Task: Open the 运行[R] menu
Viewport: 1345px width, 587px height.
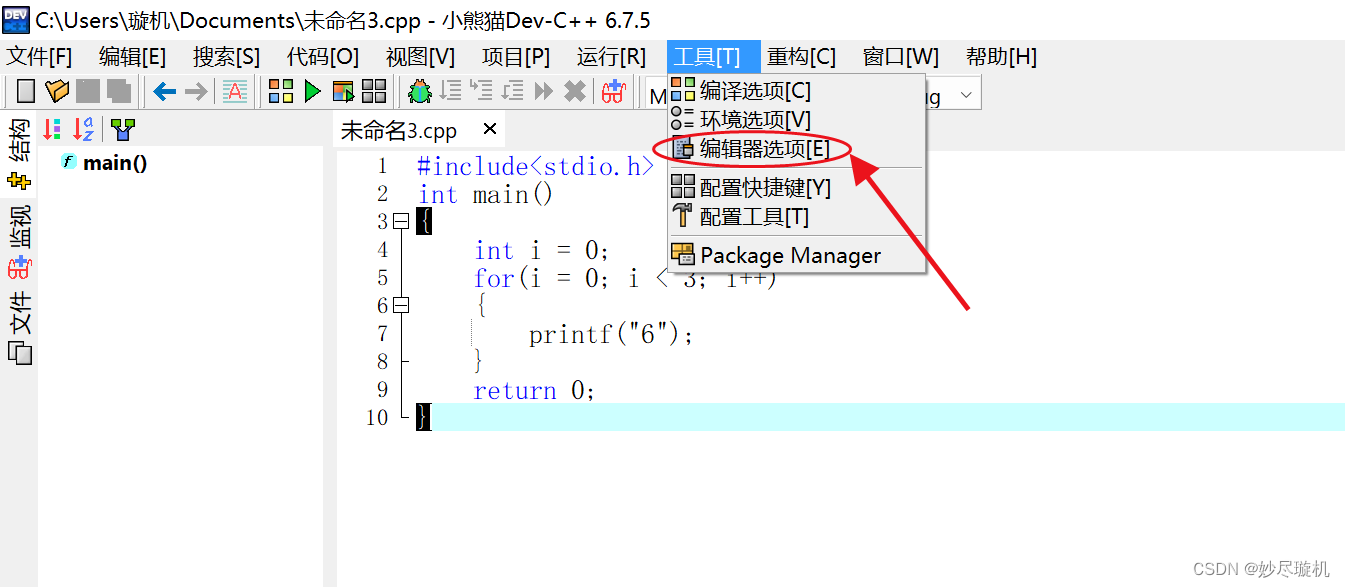Action: [611, 56]
